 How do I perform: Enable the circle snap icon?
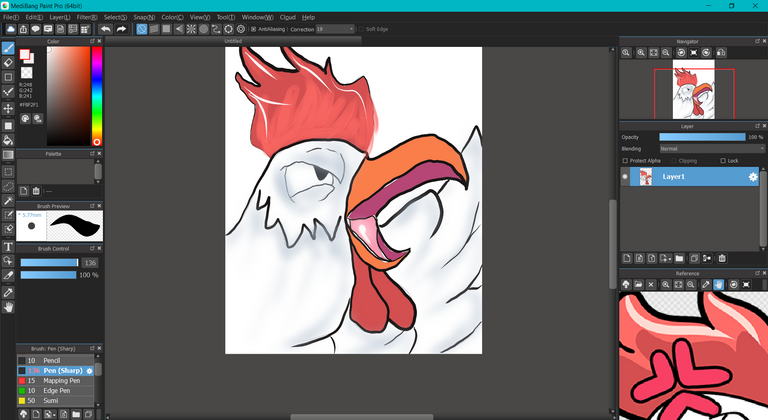[x=204, y=29]
